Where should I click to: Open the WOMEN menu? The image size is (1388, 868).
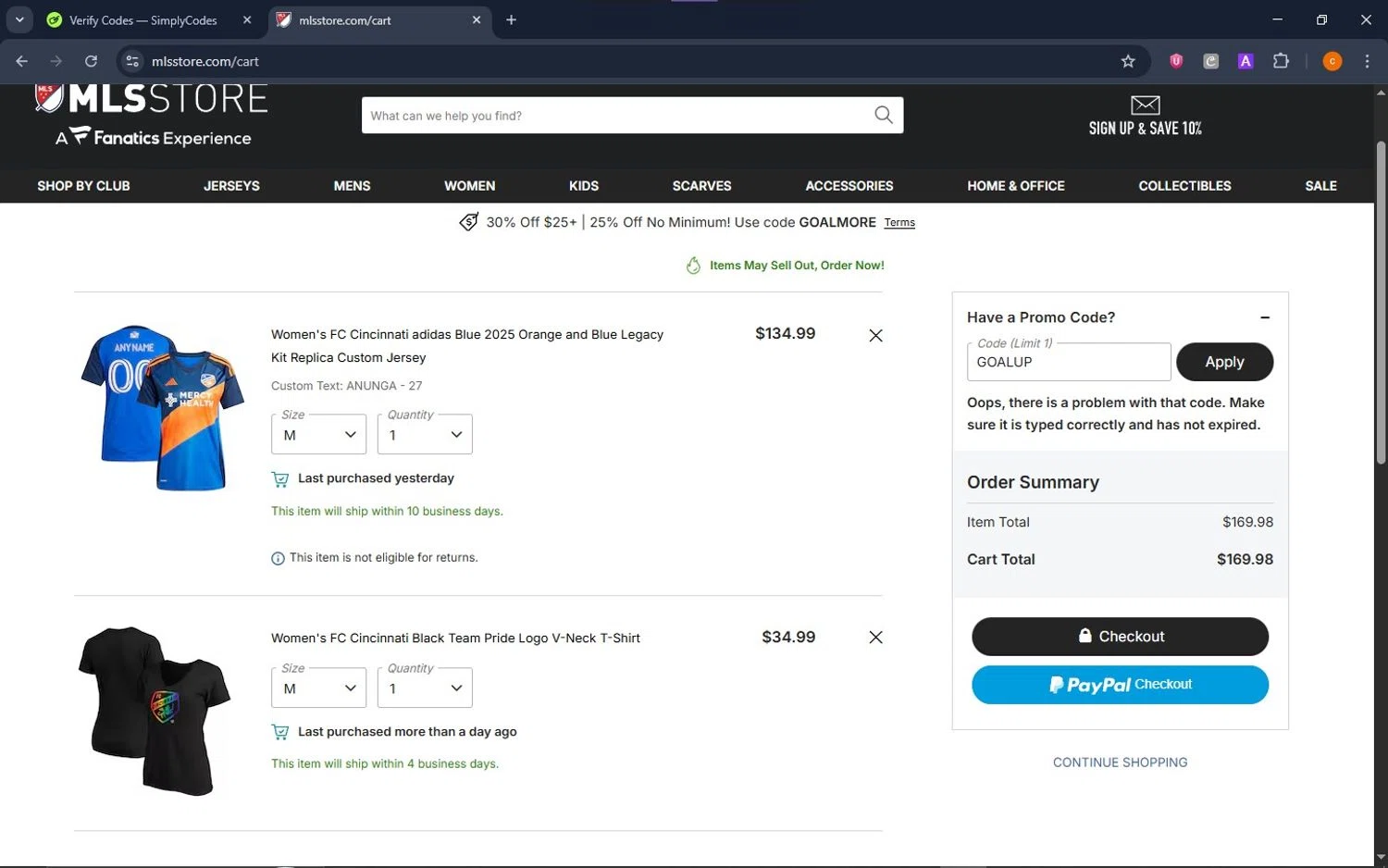click(469, 186)
